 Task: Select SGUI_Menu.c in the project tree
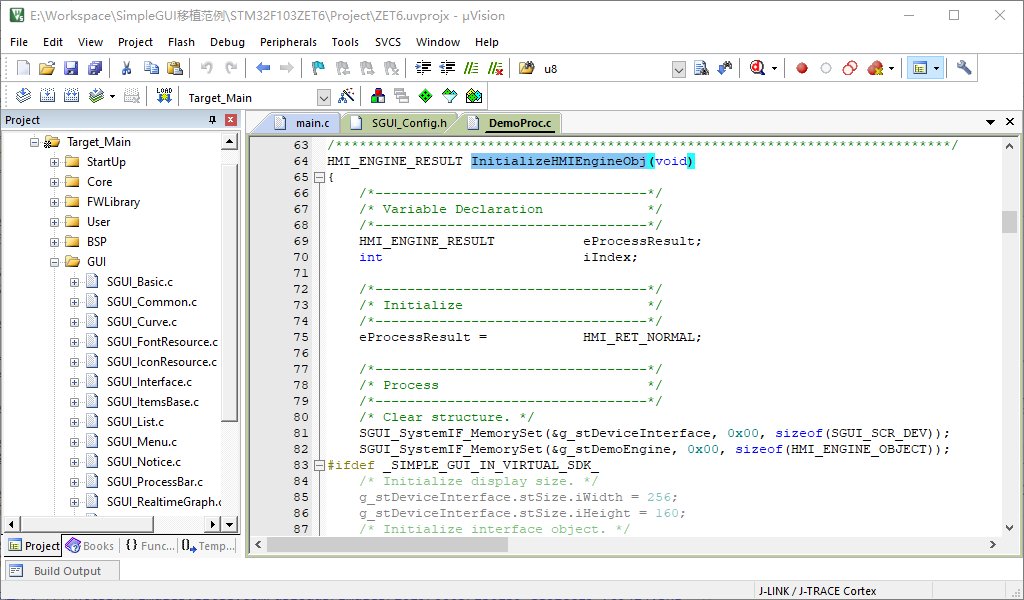point(142,442)
